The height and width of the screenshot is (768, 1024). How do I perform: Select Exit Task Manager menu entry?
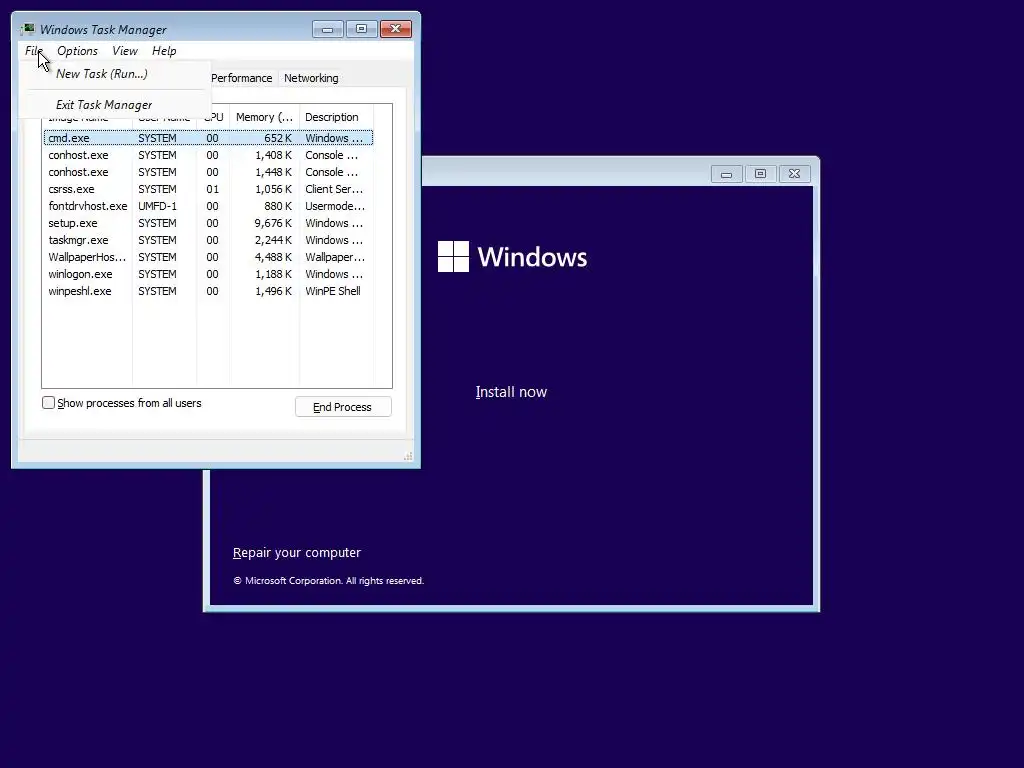104,104
